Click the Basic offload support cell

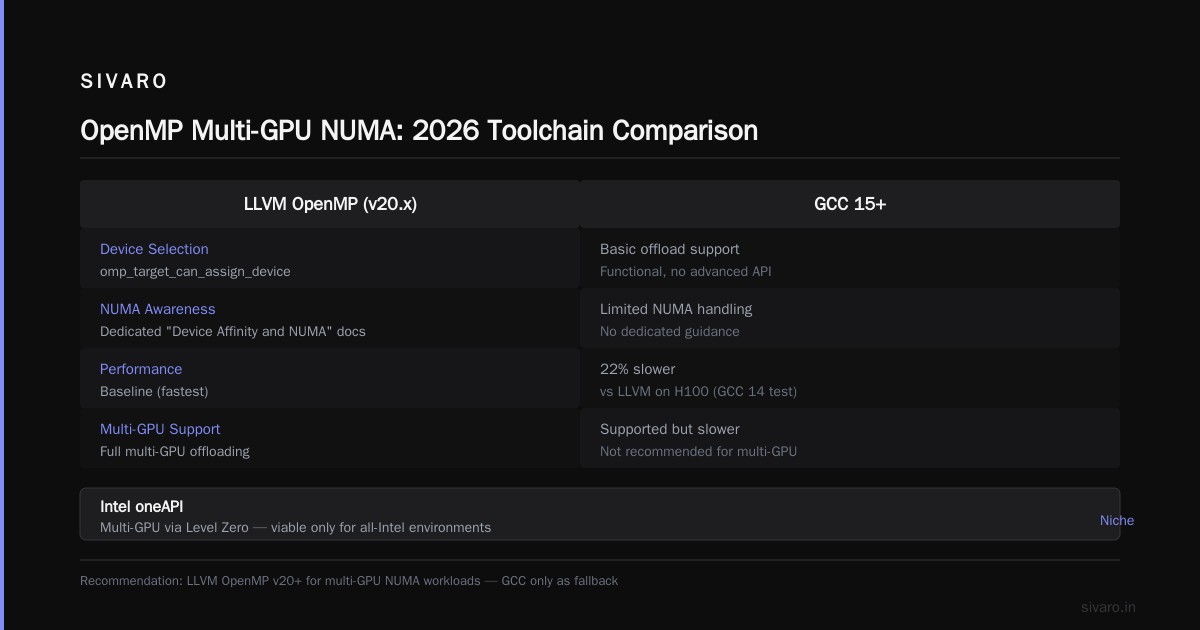point(850,259)
